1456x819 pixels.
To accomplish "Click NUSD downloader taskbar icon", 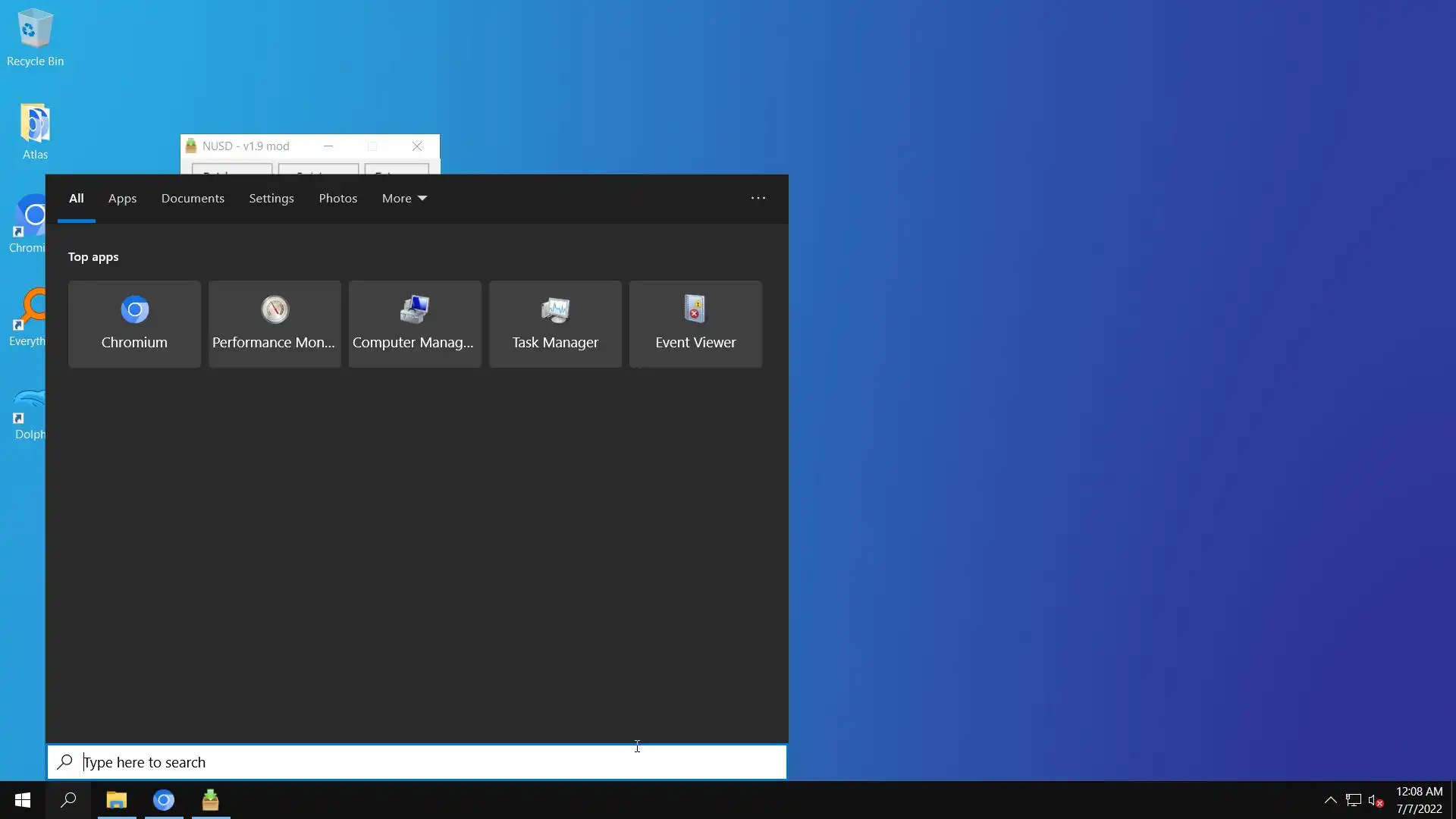I will pos(211,800).
